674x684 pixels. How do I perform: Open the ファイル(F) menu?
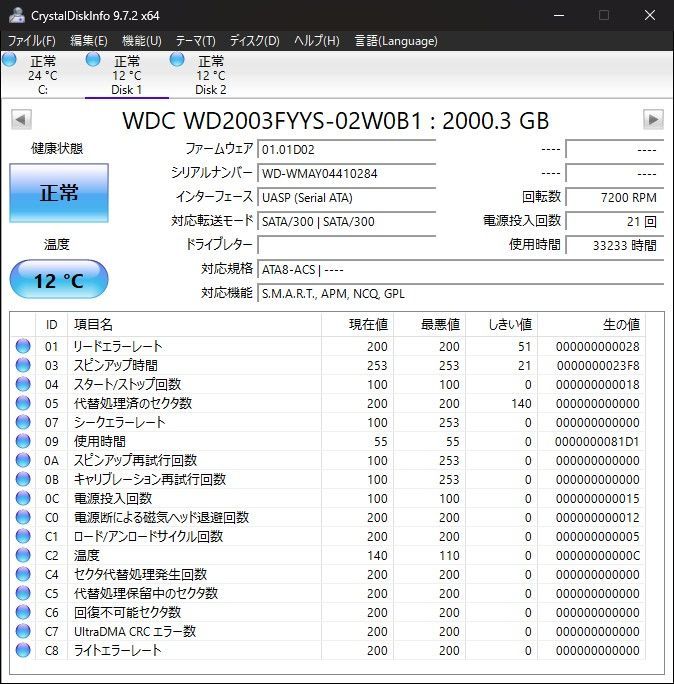[x=32, y=41]
